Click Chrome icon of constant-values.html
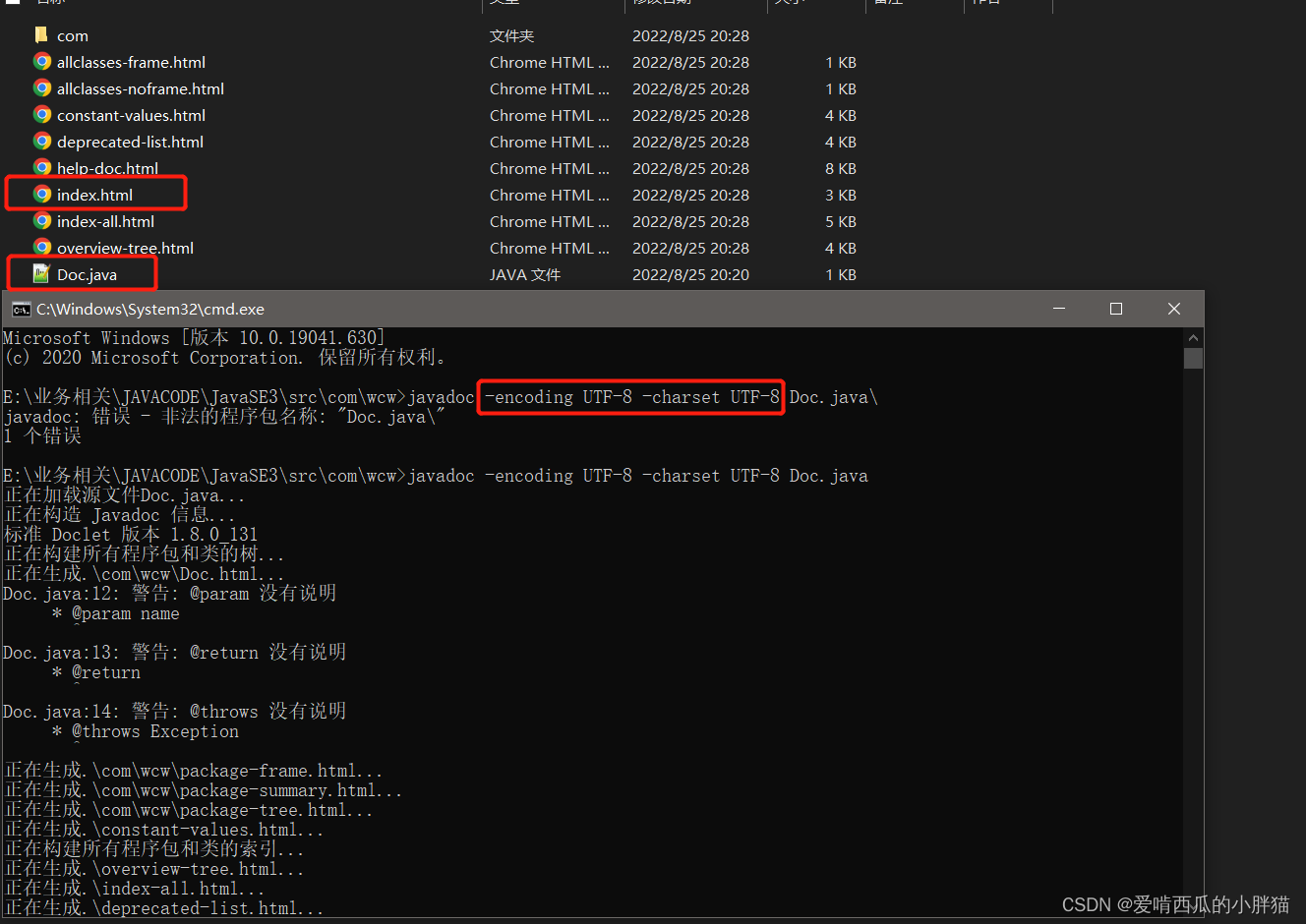Viewport: 1306px width, 924px height. (x=42, y=115)
